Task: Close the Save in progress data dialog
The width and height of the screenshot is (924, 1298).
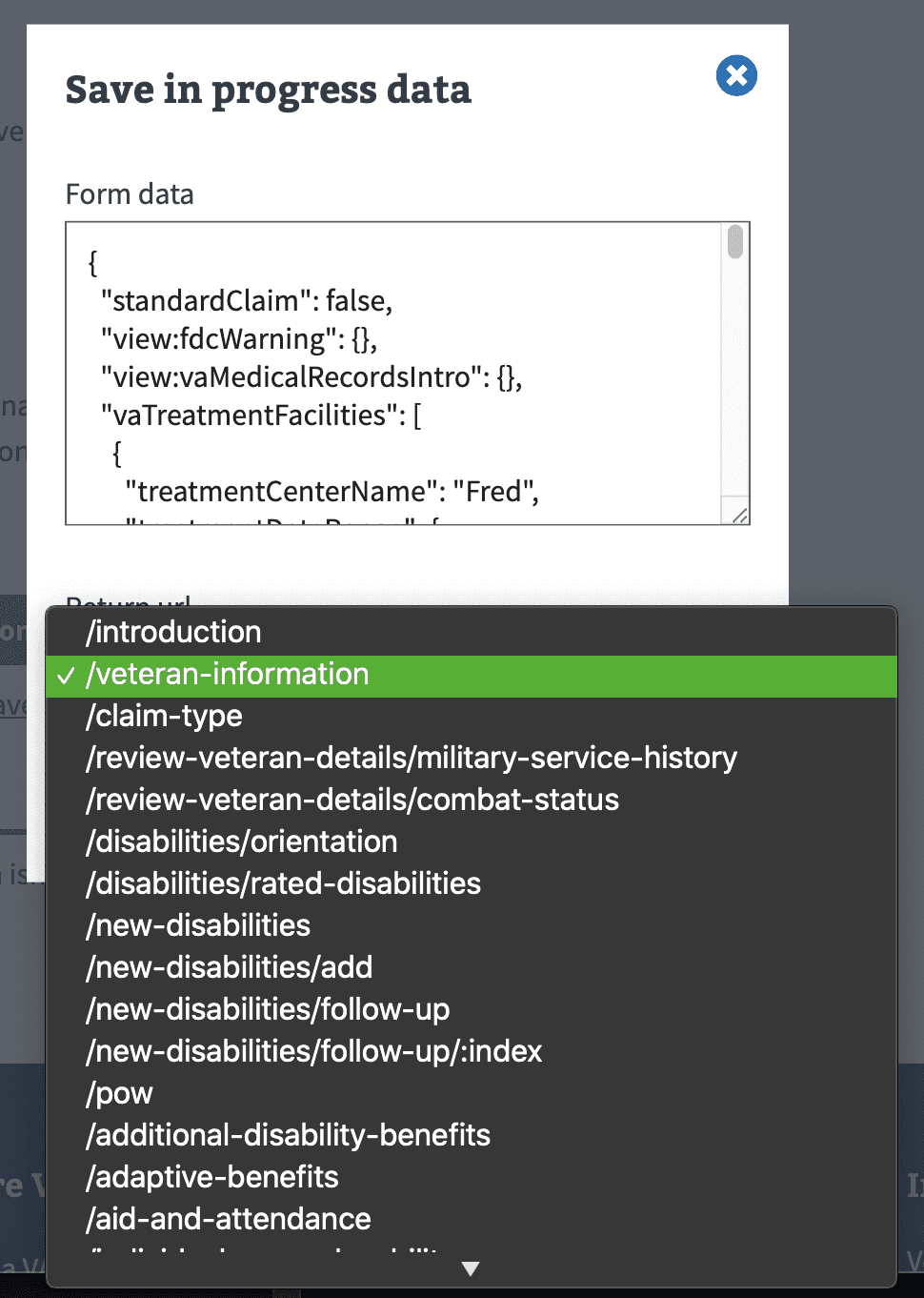Action: [x=735, y=75]
